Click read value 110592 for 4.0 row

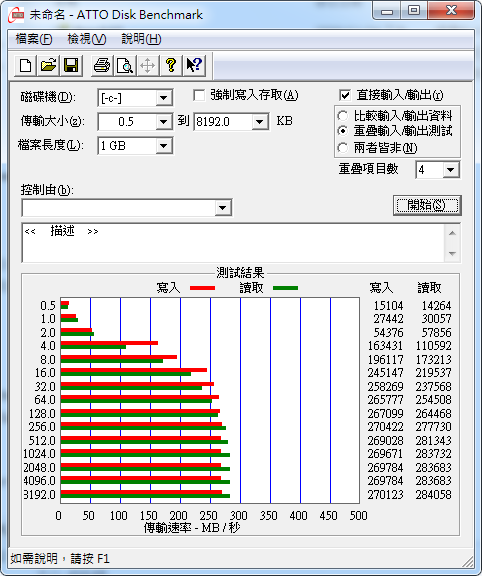click(434, 346)
